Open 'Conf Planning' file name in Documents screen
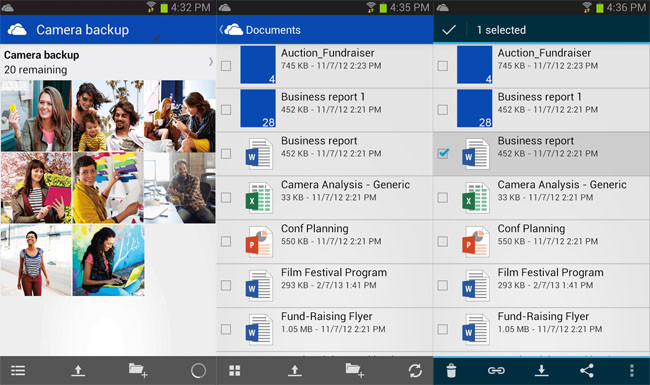The height and width of the screenshot is (385, 650). [x=315, y=228]
